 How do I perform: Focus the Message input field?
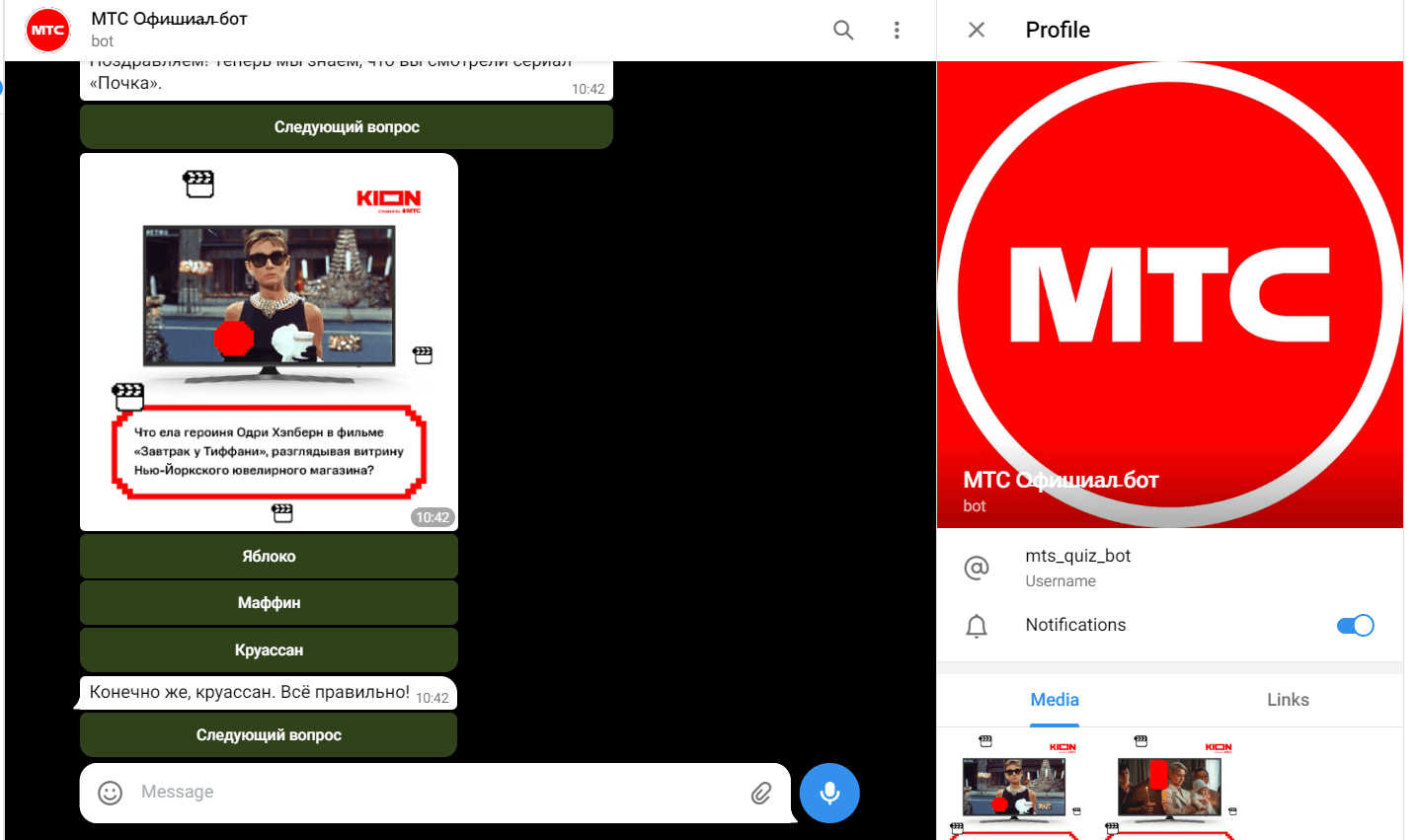(x=434, y=793)
